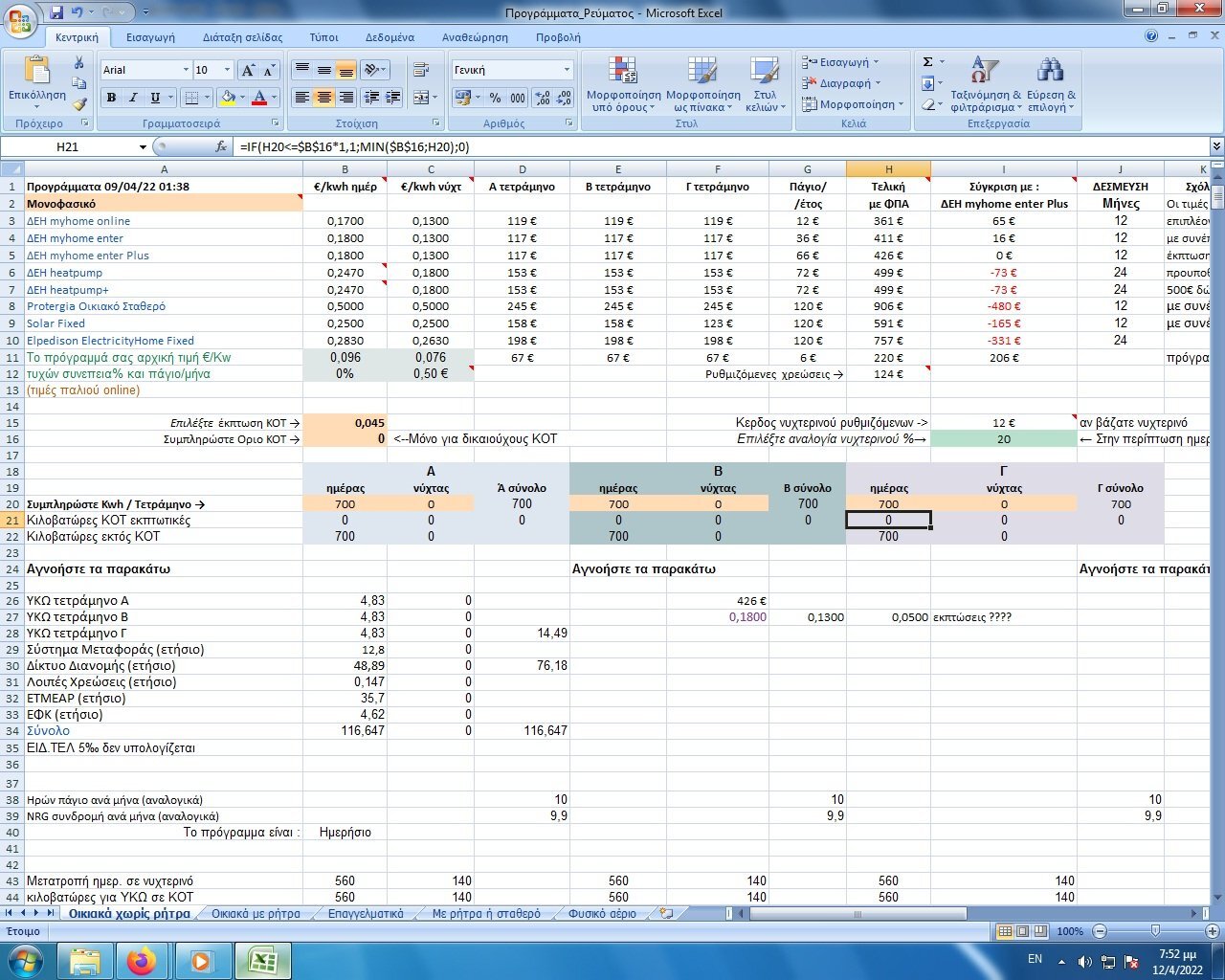Decrease indent in Στοίχιση group
This screenshot has width=1225, height=980.
[371, 98]
